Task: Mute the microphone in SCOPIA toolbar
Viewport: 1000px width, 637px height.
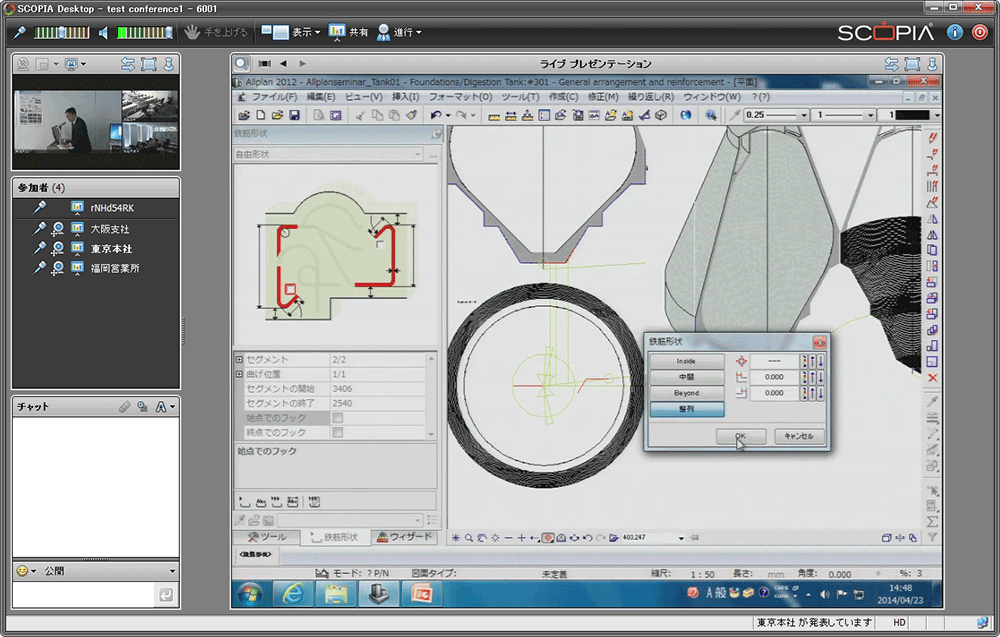Action: [x=19, y=32]
